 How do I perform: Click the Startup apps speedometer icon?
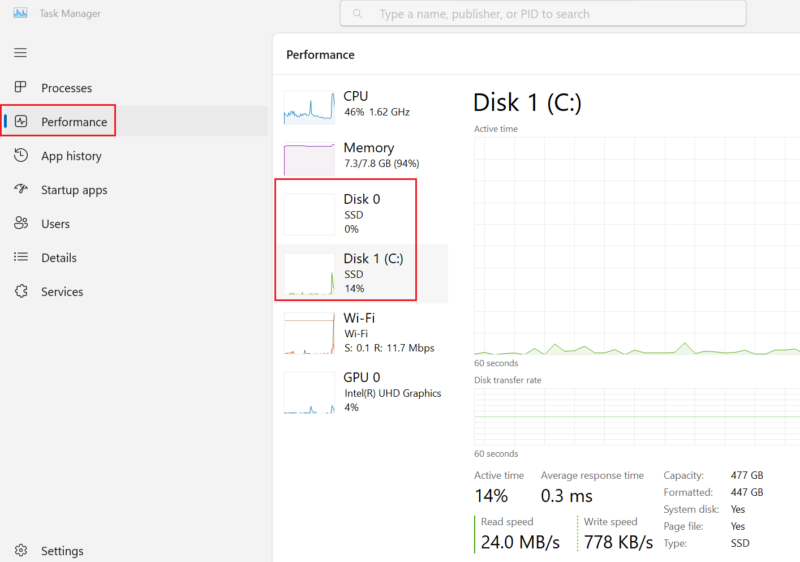(x=21, y=189)
